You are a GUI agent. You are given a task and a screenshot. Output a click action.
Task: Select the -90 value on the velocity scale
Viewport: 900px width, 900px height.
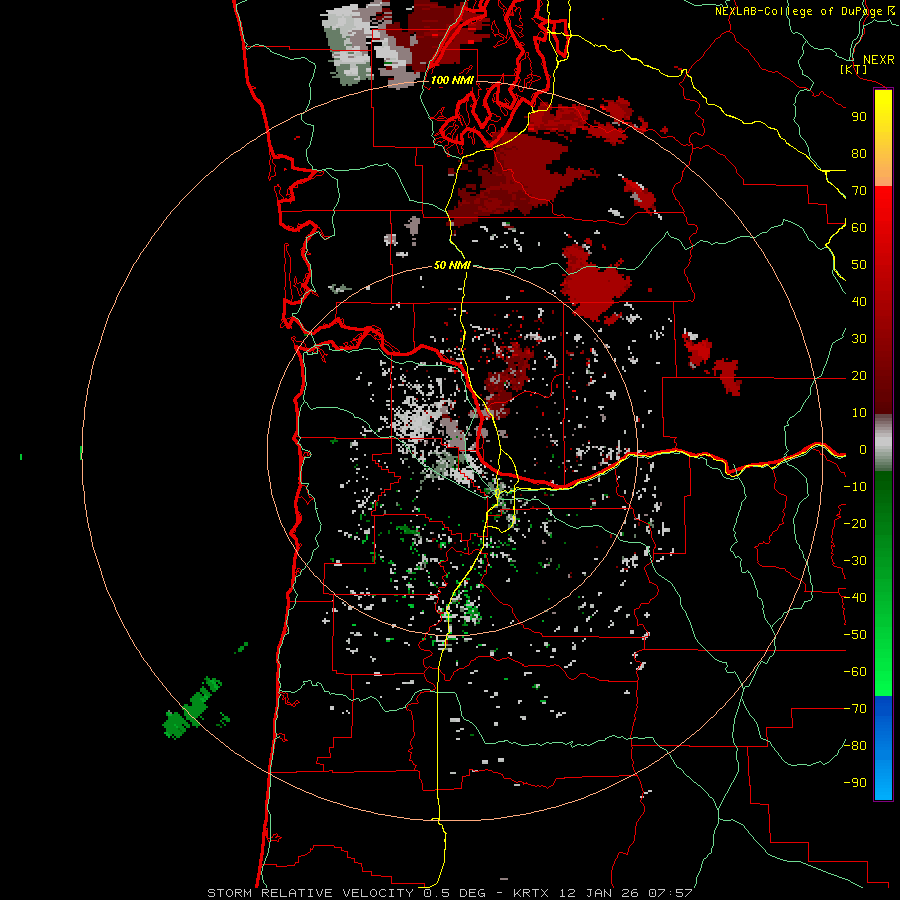click(x=855, y=783)
